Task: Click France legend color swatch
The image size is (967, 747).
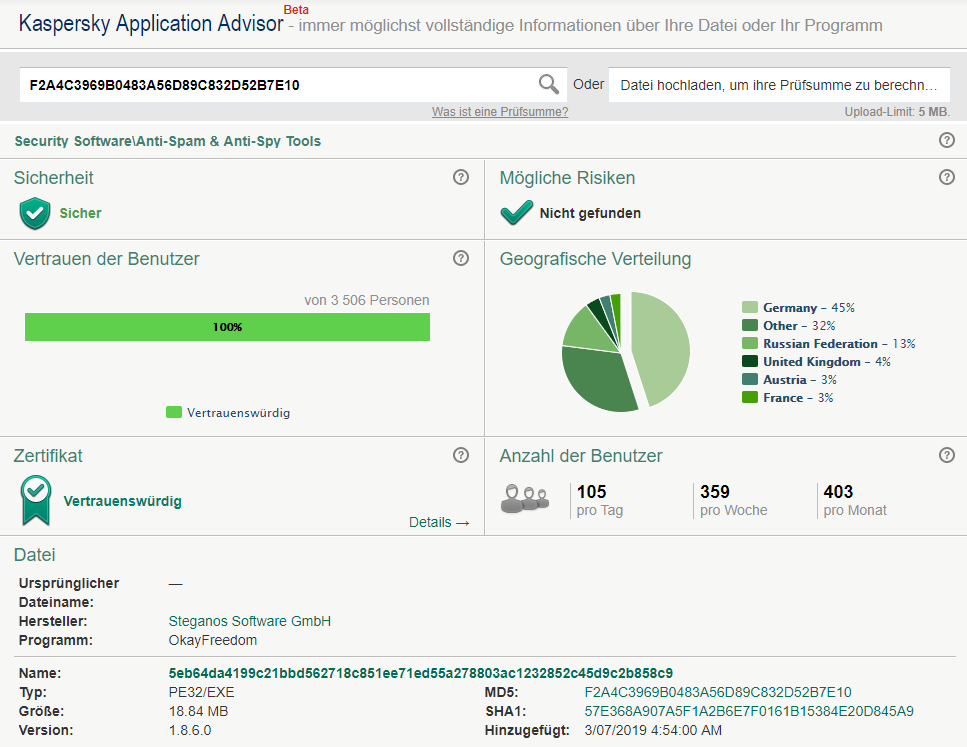Action: 749,397
